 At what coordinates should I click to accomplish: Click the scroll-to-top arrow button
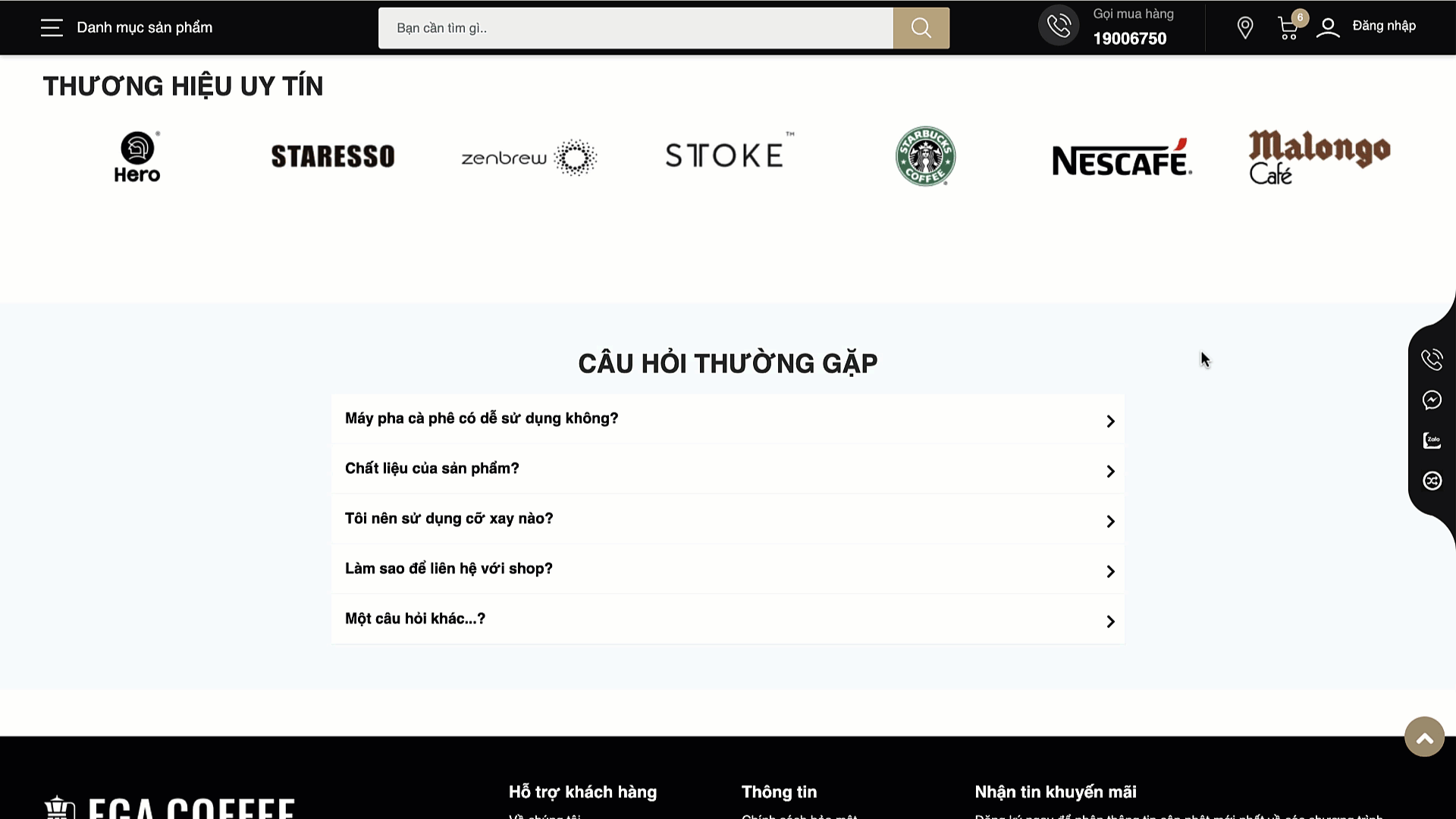click(1424, 737)
